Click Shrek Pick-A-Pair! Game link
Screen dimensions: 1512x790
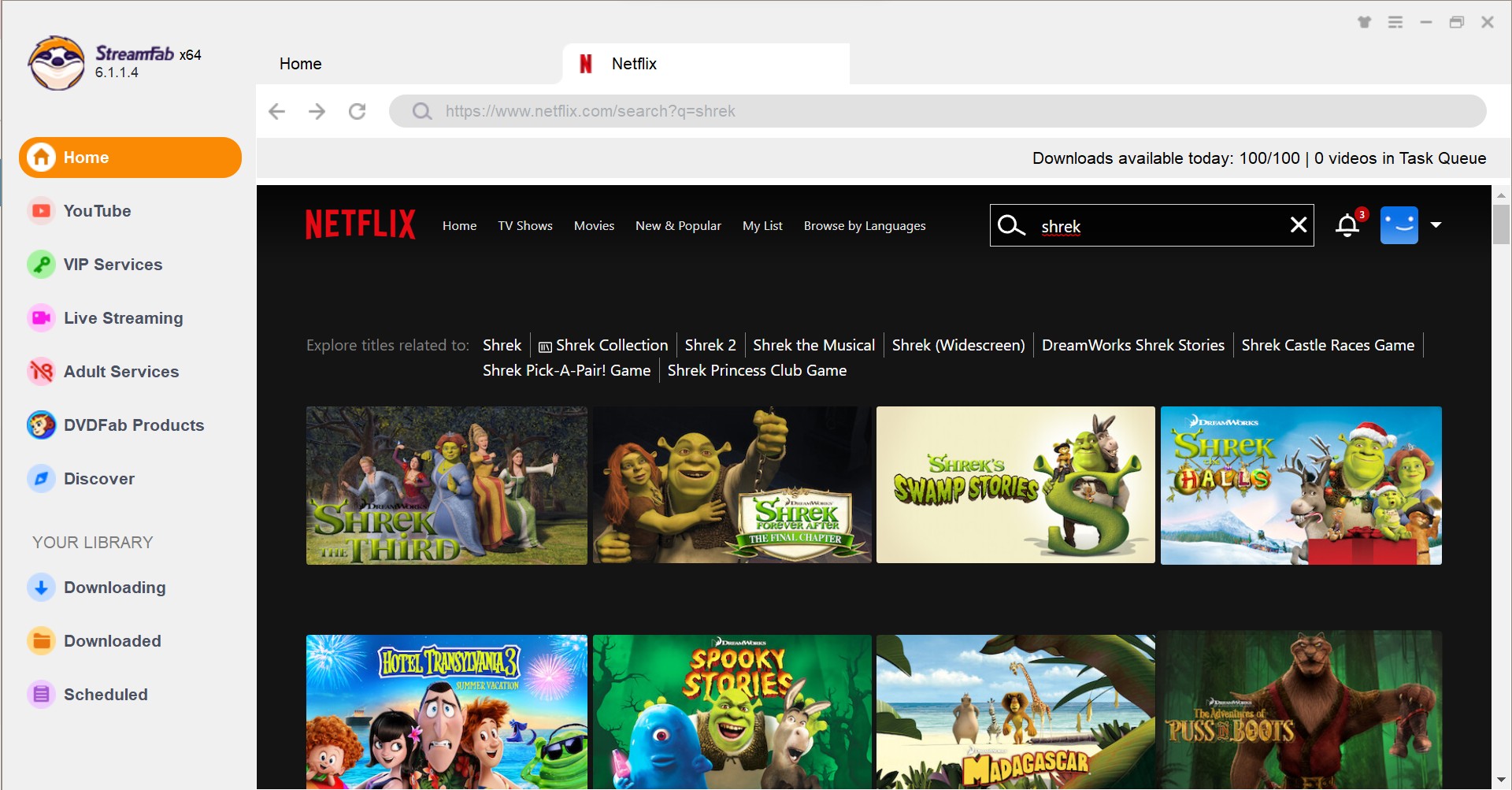[x=566, y=370]
